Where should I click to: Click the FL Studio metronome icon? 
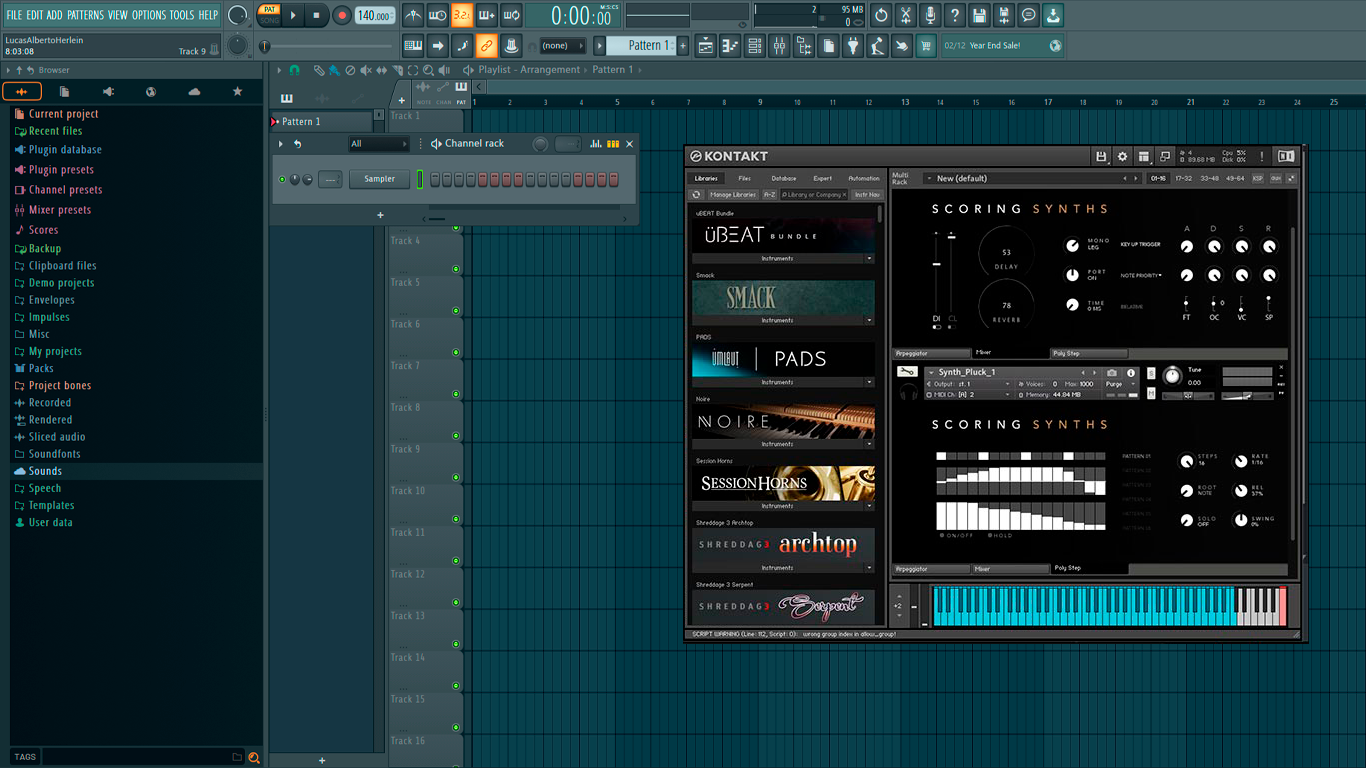[413, 15]
